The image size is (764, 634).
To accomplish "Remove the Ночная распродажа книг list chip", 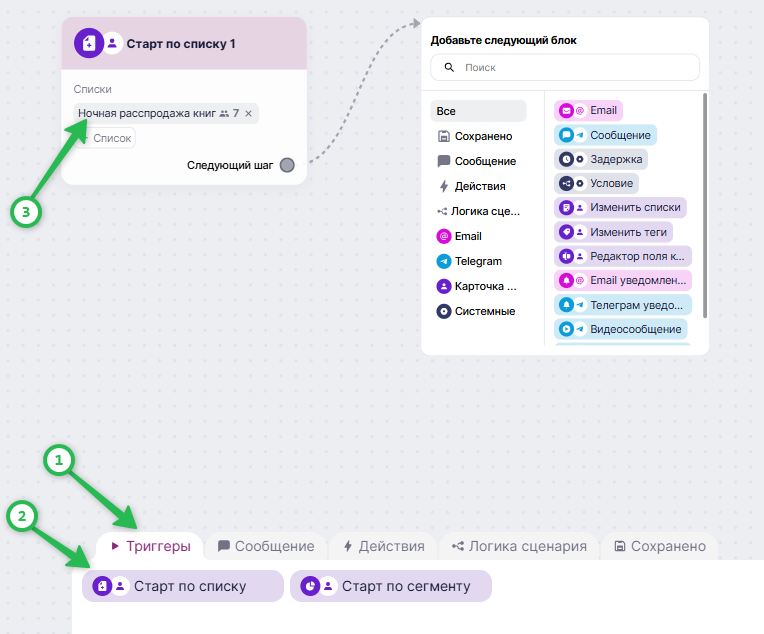I will [248, 114].
